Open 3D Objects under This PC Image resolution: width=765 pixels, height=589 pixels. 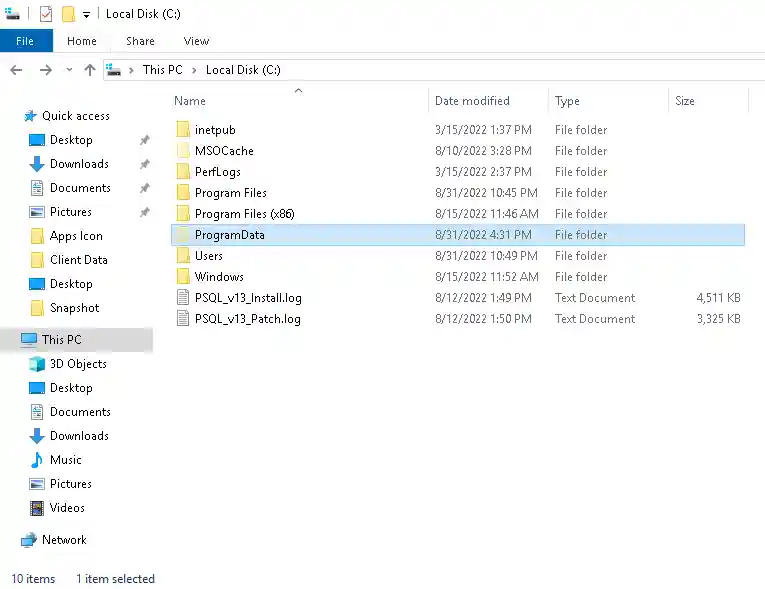pos(78,364)
